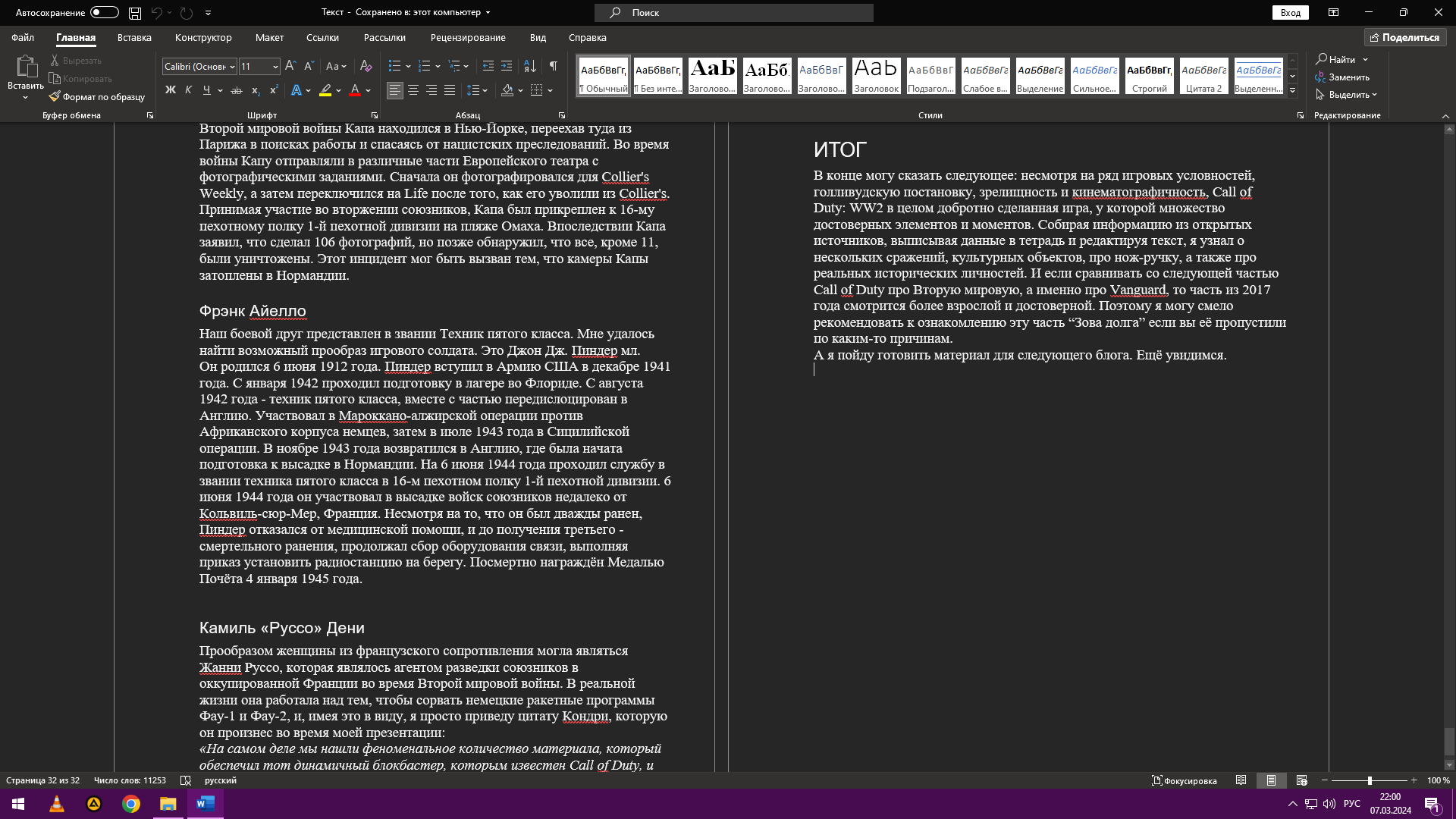Apply the Normal (Обычный) style

pos(604,76)
